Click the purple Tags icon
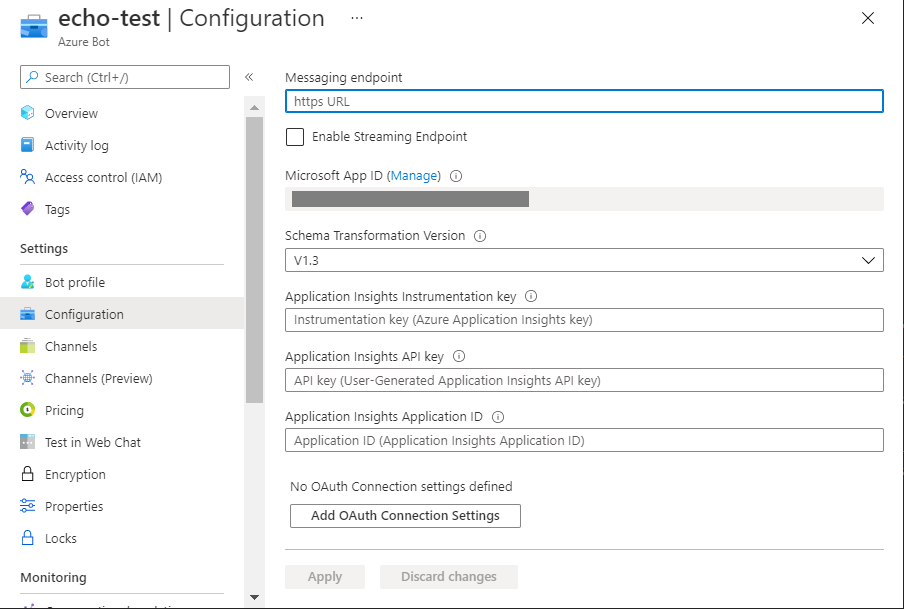Screen dimensions: 904x609 coord(28,209)
